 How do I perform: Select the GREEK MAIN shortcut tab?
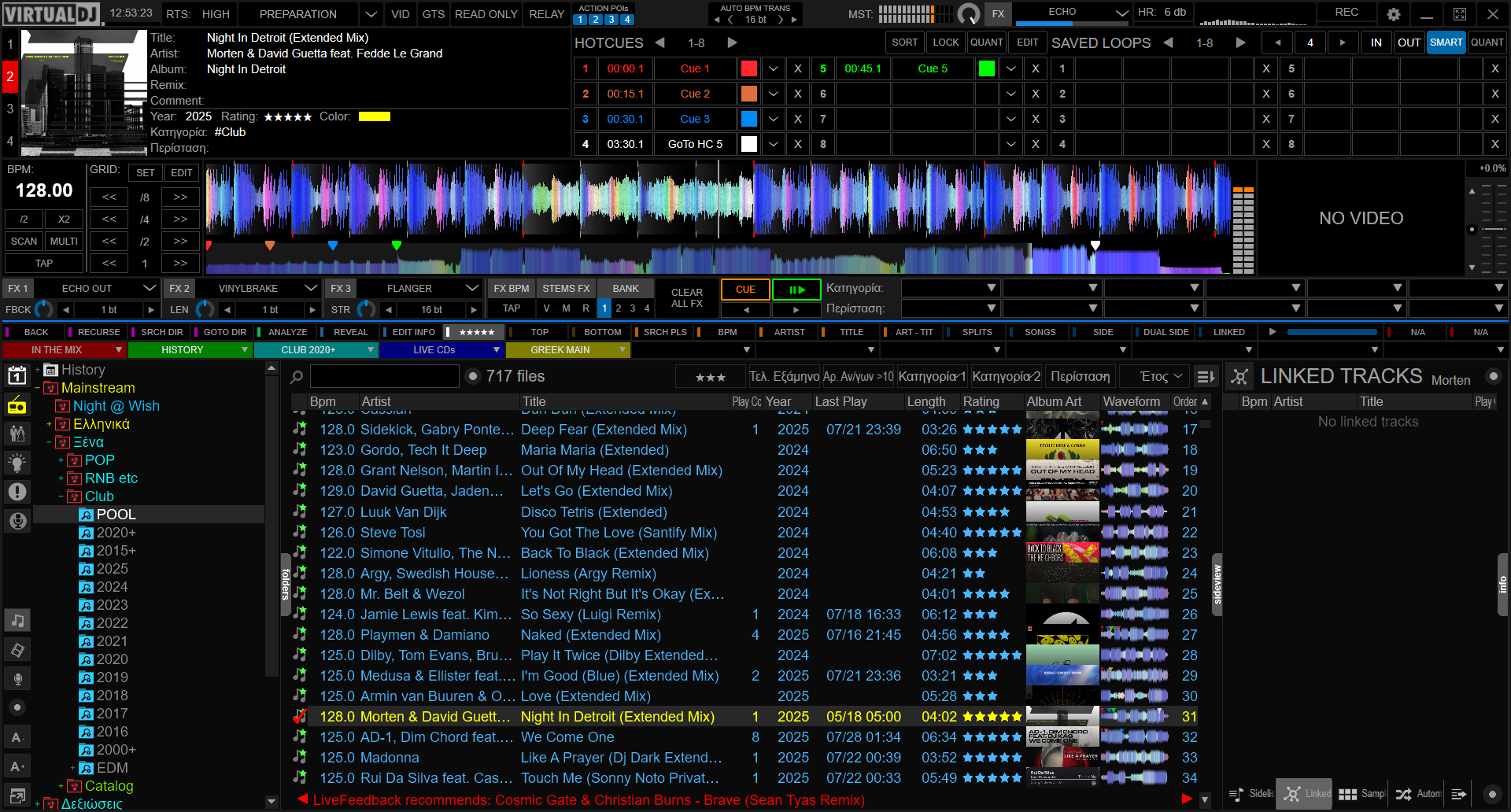coord(560,350)
